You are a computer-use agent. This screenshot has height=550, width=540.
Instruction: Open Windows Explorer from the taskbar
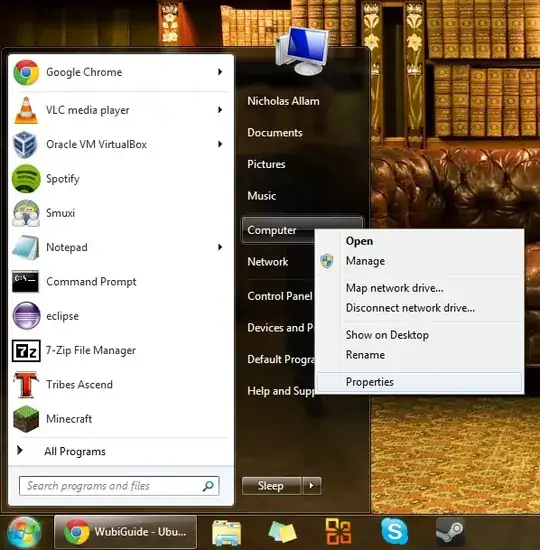coord(226,532)
